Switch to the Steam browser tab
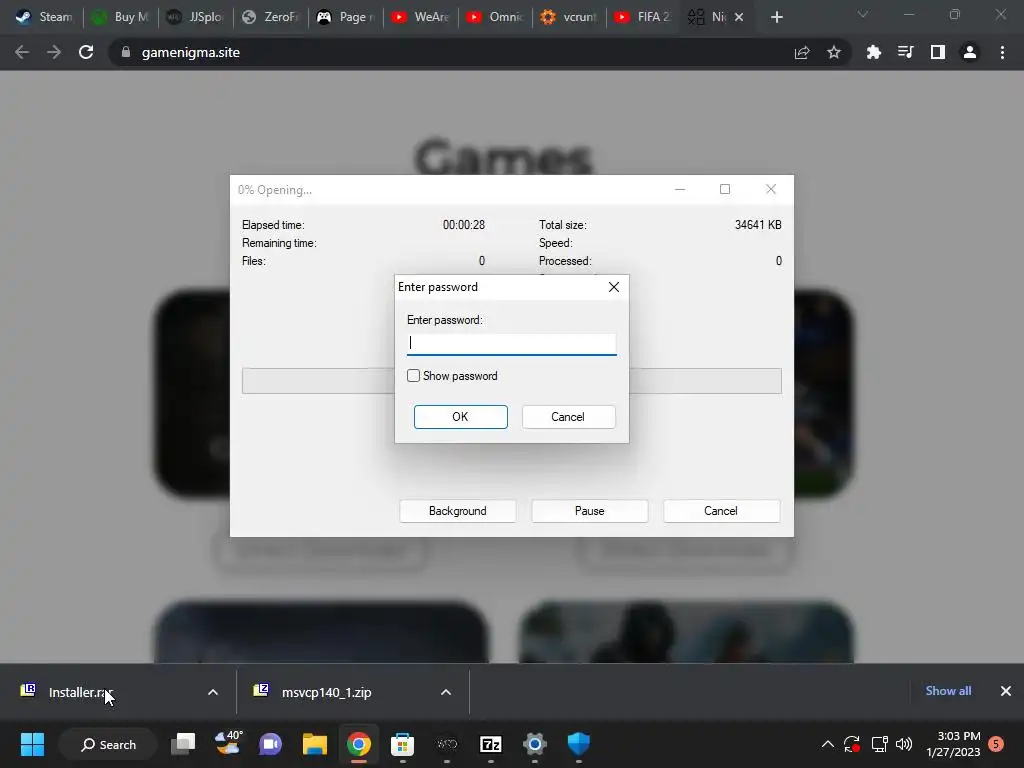 tap(44, 17)
